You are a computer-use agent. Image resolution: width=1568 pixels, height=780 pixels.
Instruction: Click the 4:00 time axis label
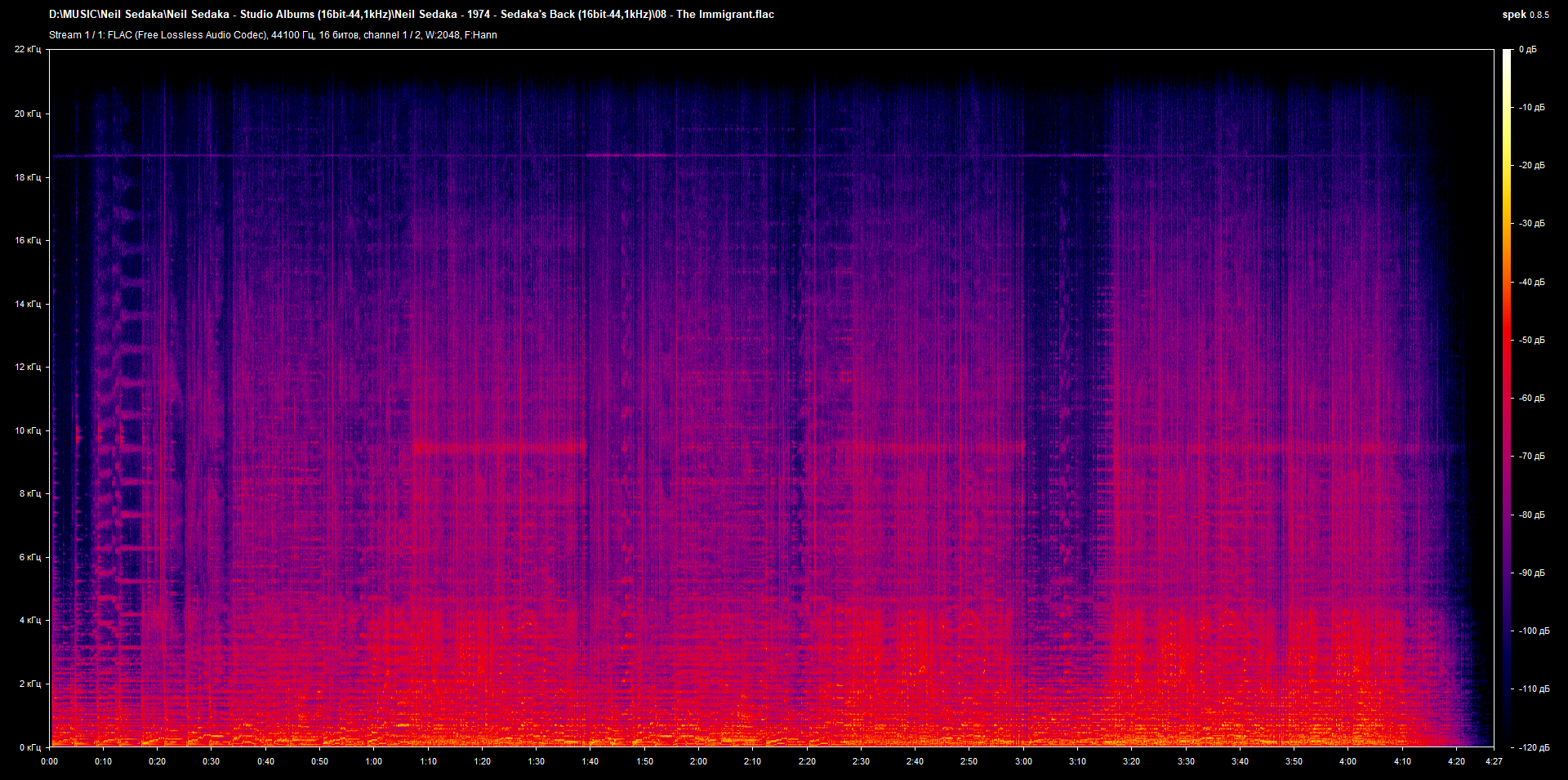click(1347, 761)
